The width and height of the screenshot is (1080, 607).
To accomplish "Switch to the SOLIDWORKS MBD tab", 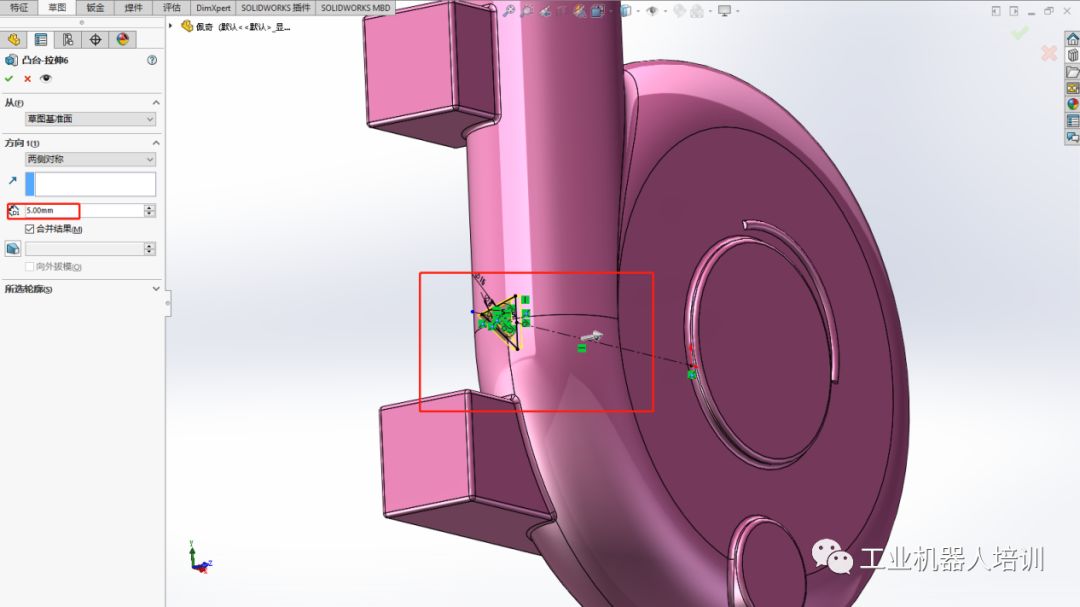I will (x=355, y=8).
